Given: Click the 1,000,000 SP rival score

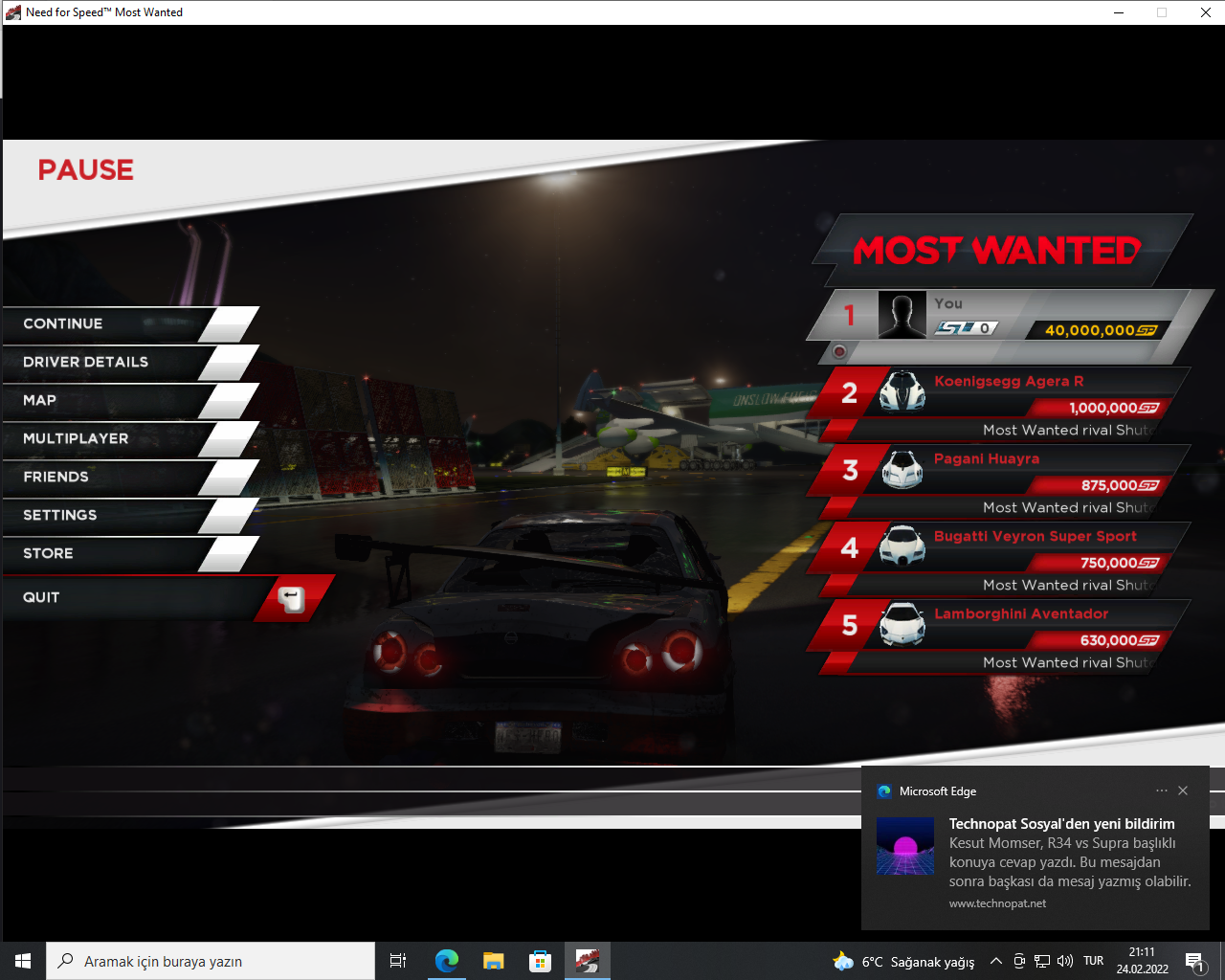Looking at the screenshot, I should tap(1114, 408).
